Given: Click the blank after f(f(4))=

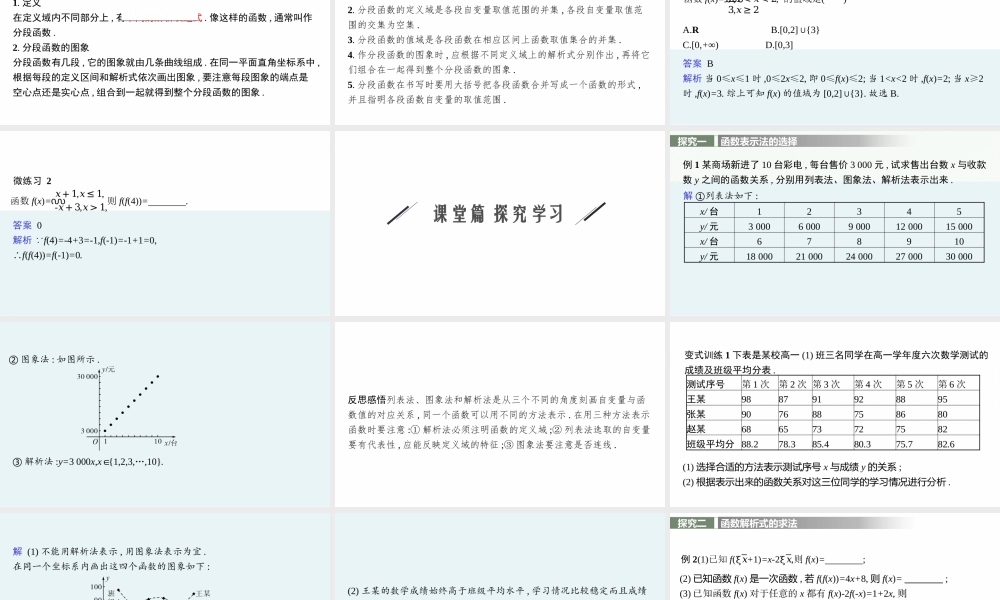Looking at the screenshot, I should pyautogui.click(x=166, y=201).
